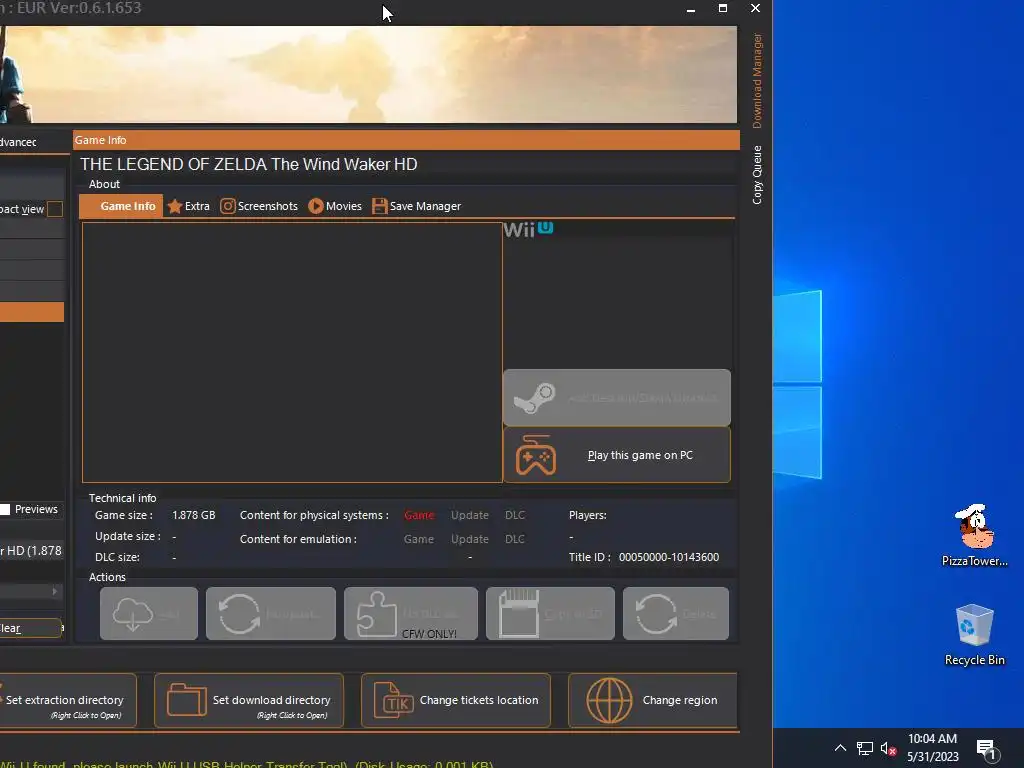Open the Game Info tab

point(121,206)
